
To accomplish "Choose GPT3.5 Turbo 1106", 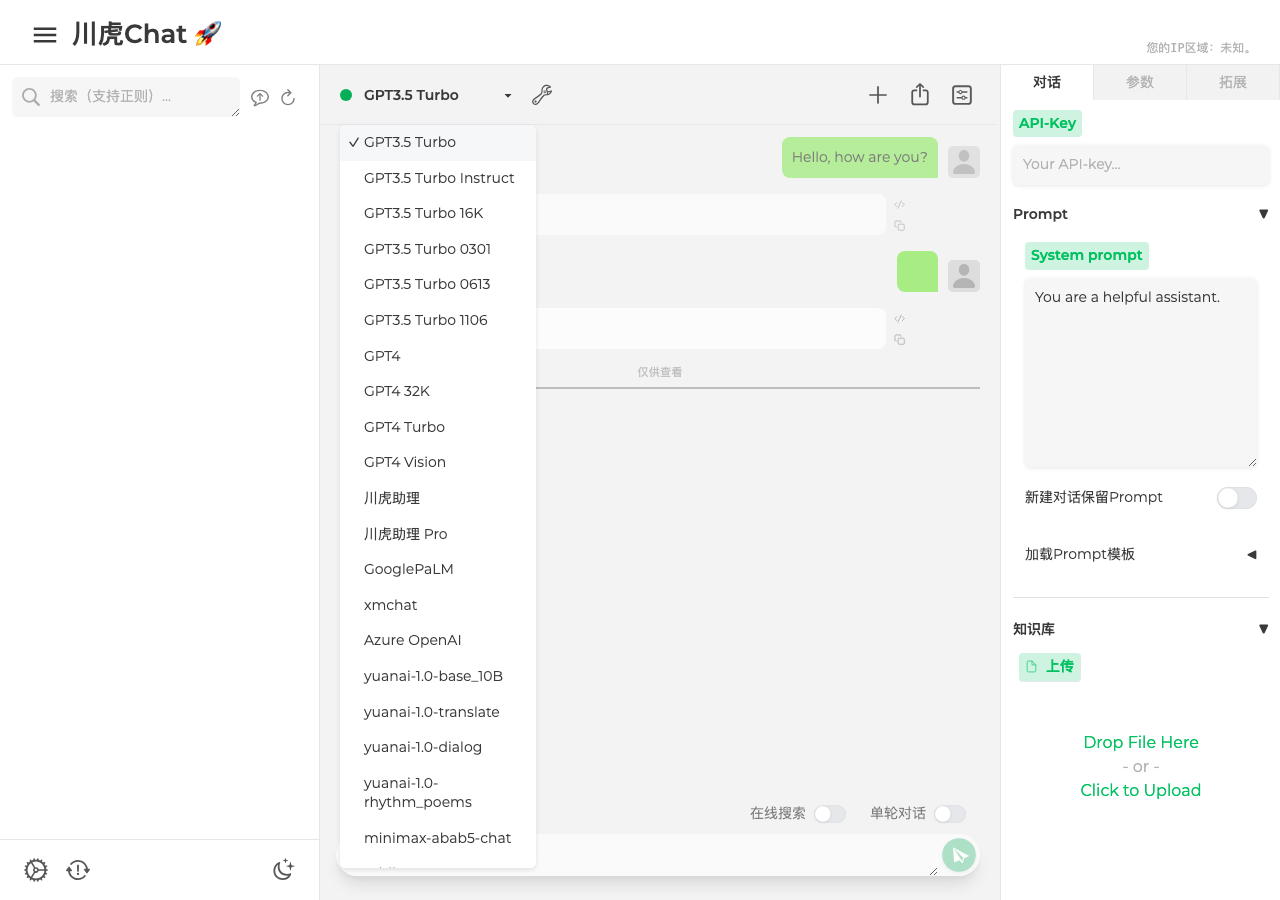I will [x=438, y=320].
